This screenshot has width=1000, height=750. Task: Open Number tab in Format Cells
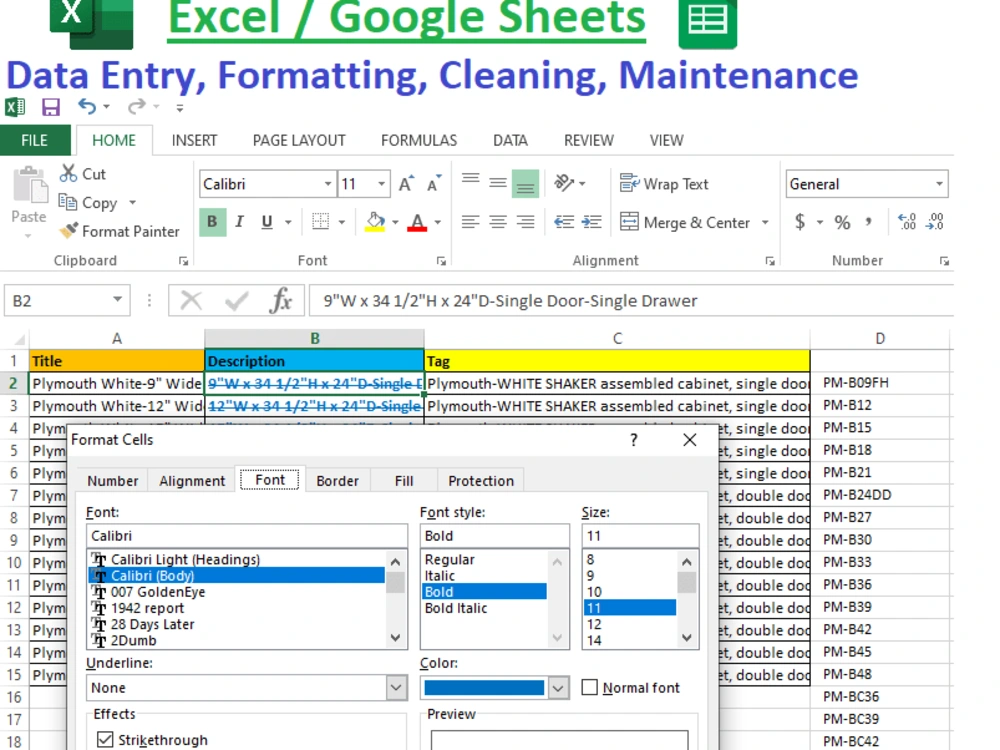113,481
